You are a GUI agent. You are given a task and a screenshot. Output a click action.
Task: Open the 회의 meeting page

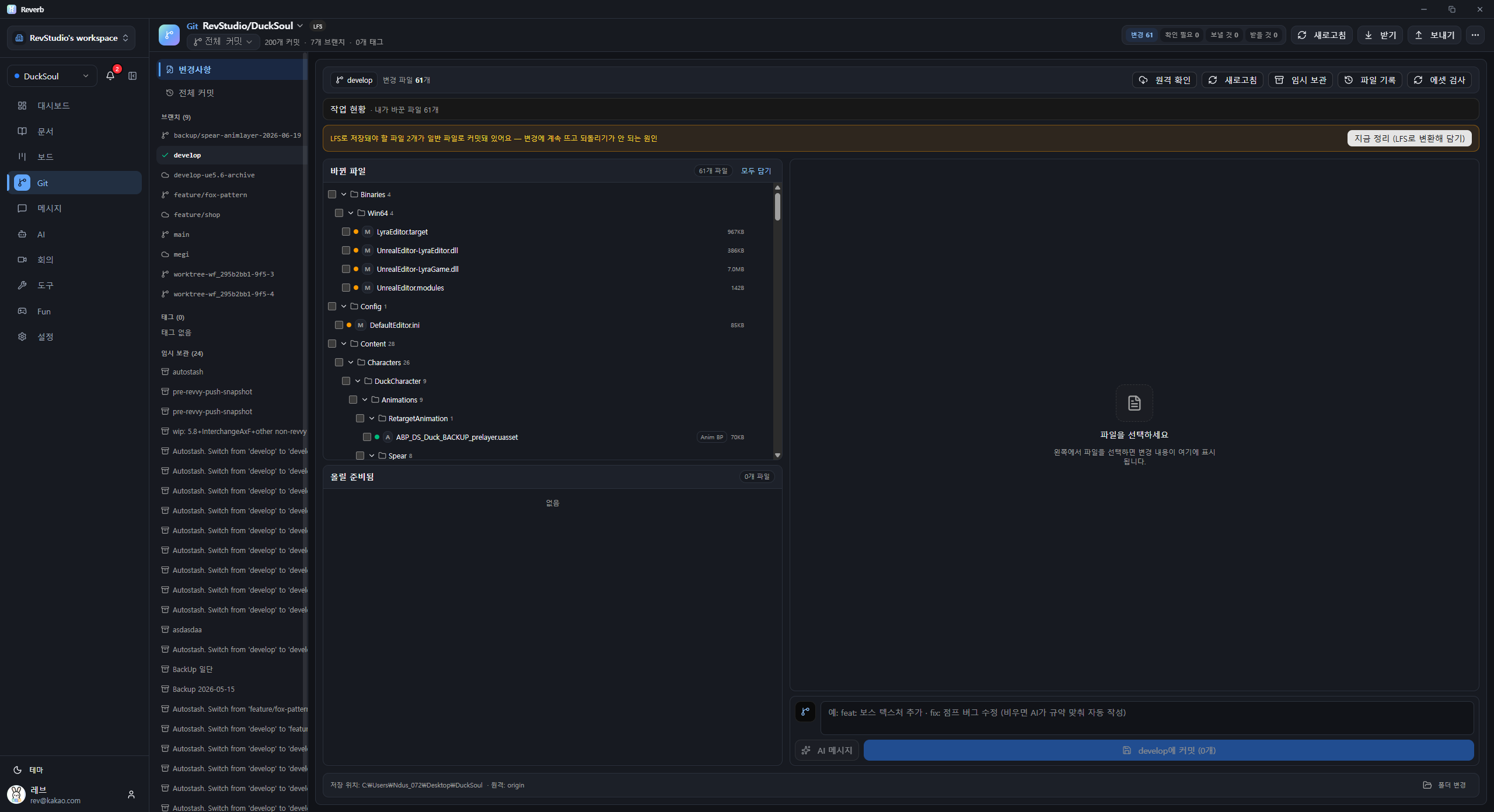pyautogui.click(x=75, y=260)
